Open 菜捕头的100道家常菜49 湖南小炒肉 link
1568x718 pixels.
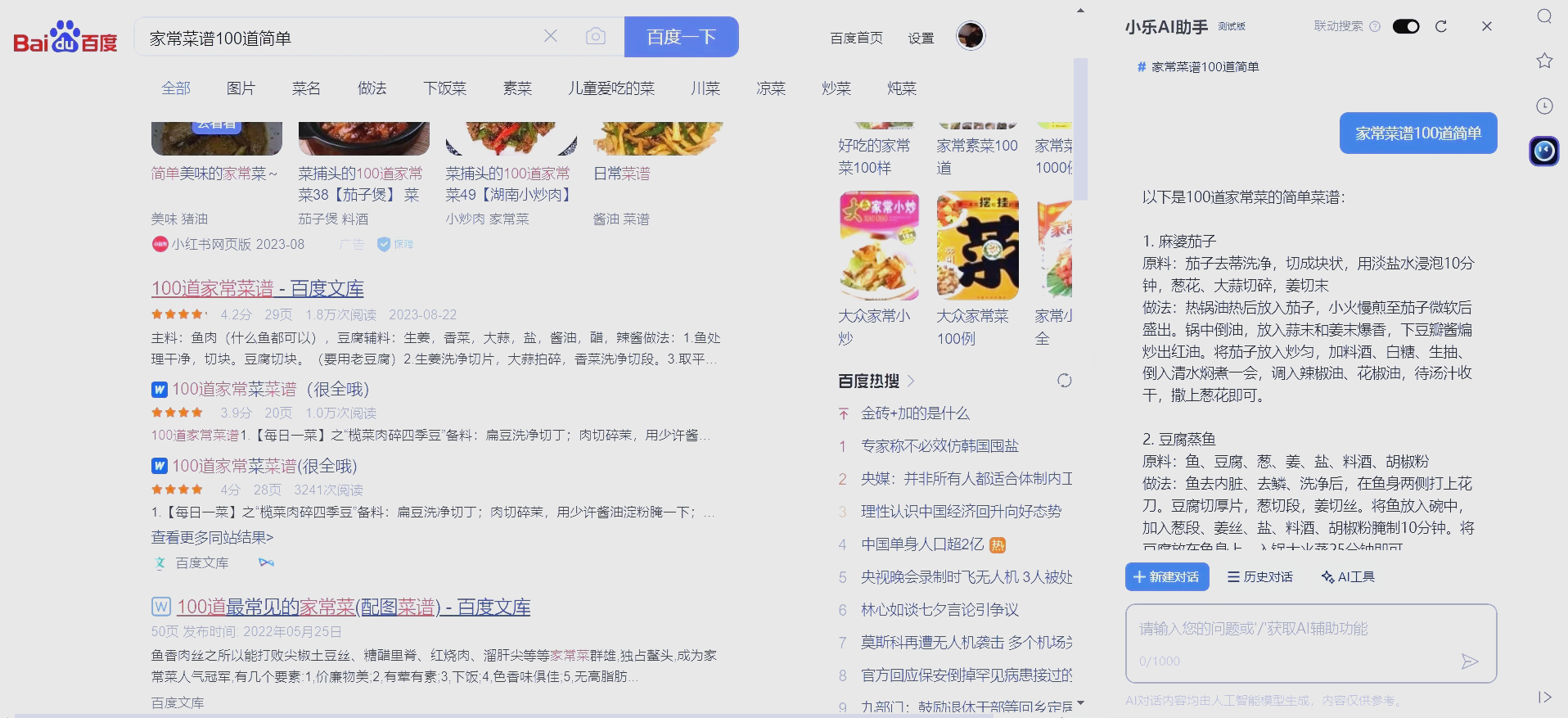[508, 184]
